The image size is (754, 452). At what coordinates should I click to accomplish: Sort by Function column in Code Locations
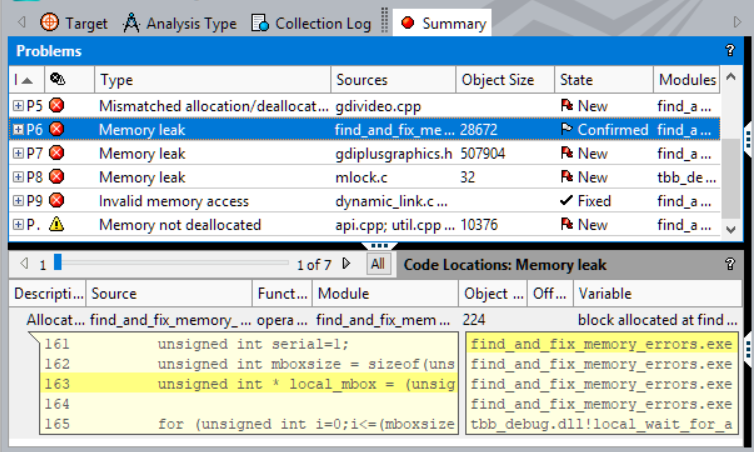(283, 293)
